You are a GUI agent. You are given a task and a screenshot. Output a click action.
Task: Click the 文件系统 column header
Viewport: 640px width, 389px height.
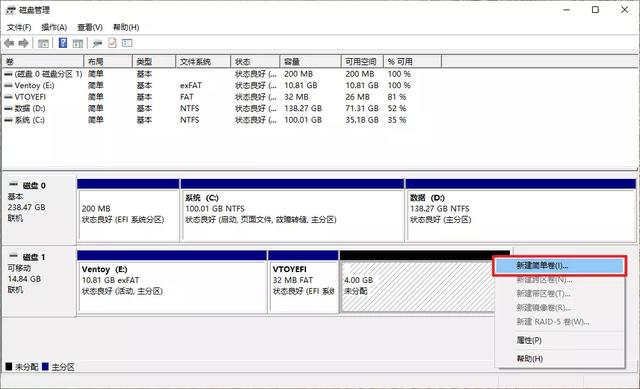[203, 62]
